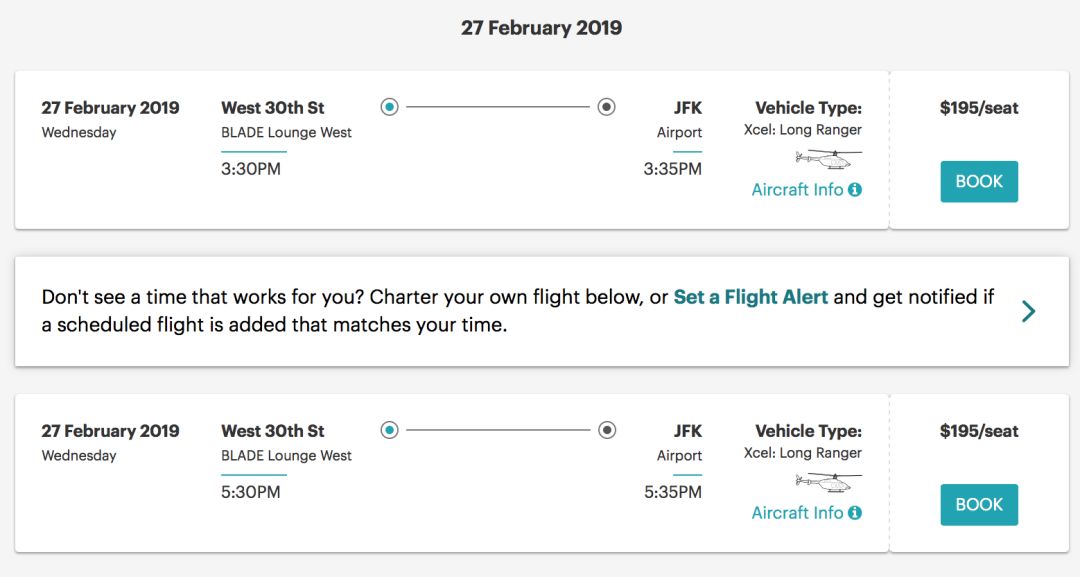The height and width of the screenshot is (577, 1080).
Task: Book the 5:30PM flight to JFK
Action: 978,505
